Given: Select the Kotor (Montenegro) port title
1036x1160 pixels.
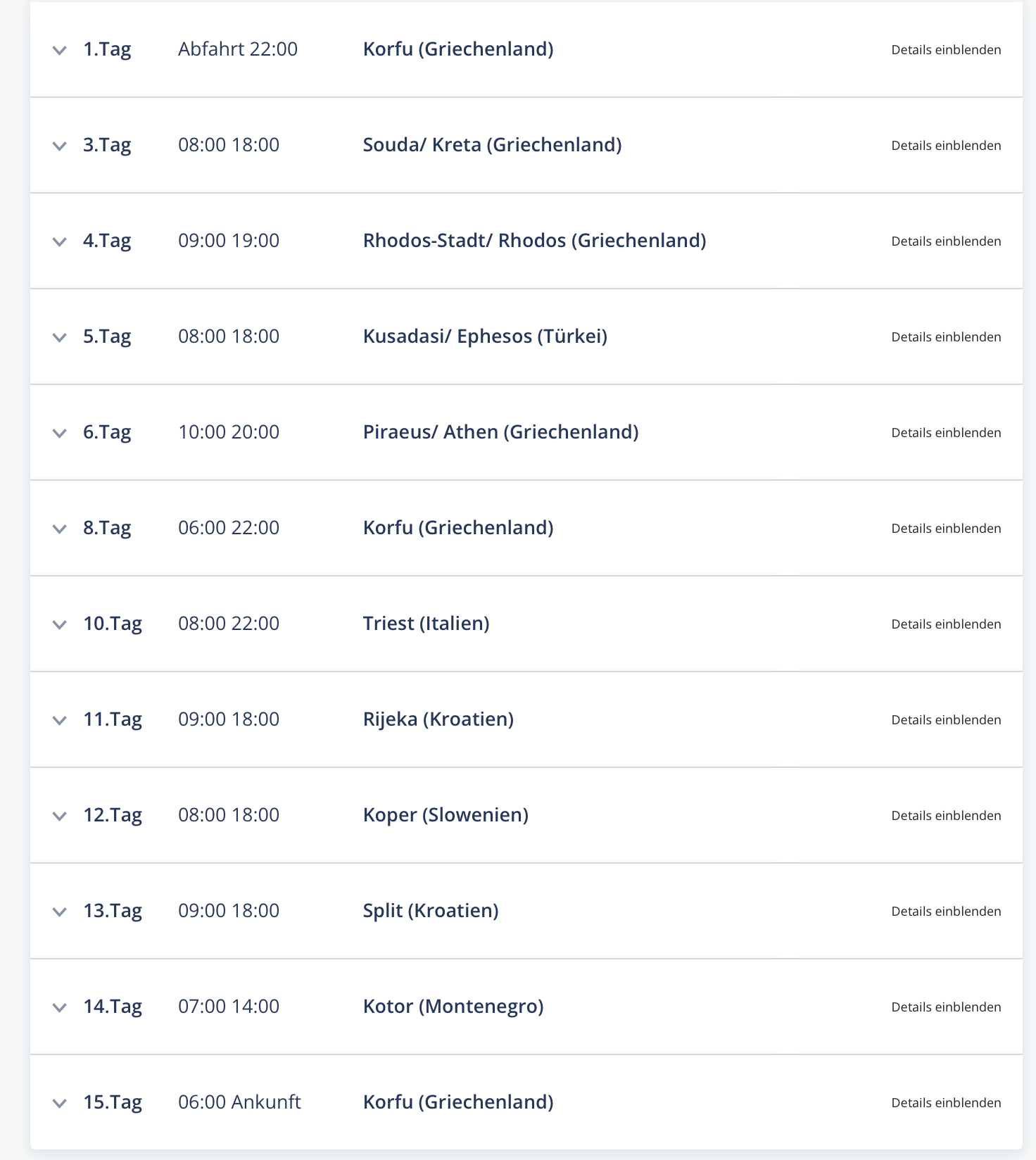Looking at the screenshot, I should pos(453,1007).
